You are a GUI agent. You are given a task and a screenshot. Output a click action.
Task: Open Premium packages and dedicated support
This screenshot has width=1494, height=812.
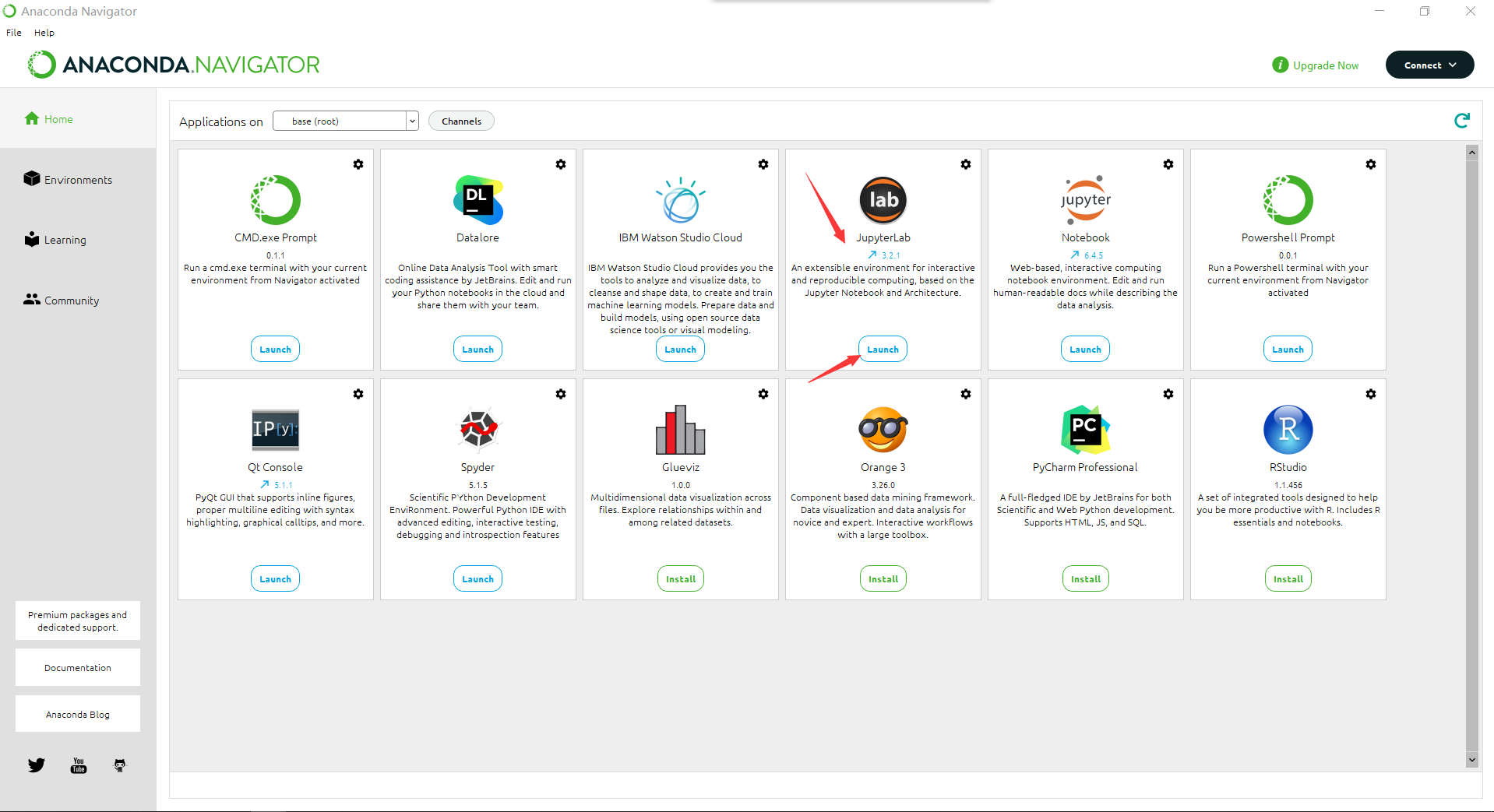pyautogui.click(x=78, y=620)
